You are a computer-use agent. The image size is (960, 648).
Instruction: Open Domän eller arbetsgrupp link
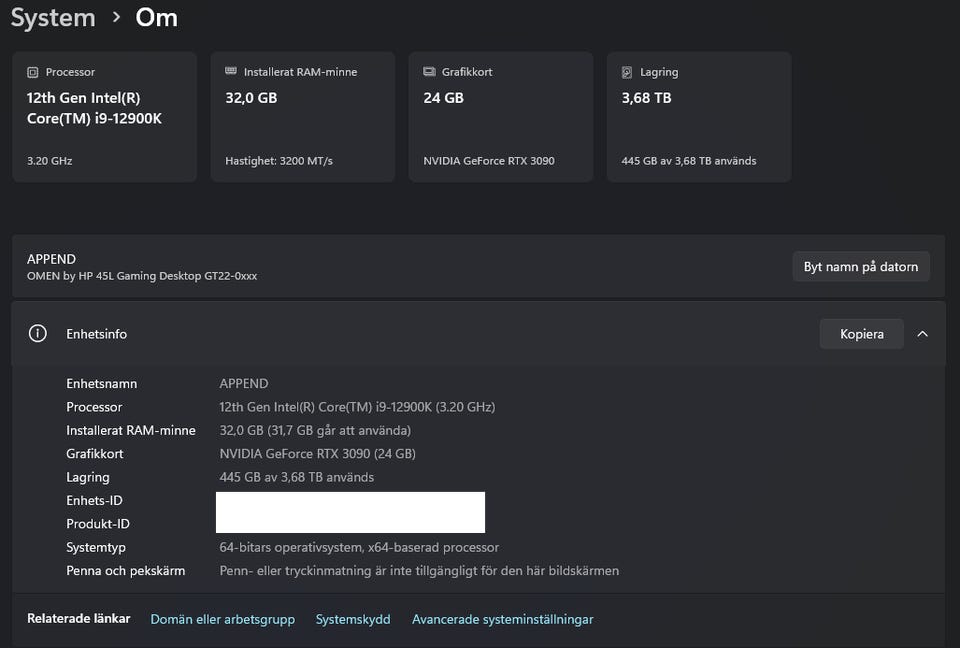click(223, 619)
